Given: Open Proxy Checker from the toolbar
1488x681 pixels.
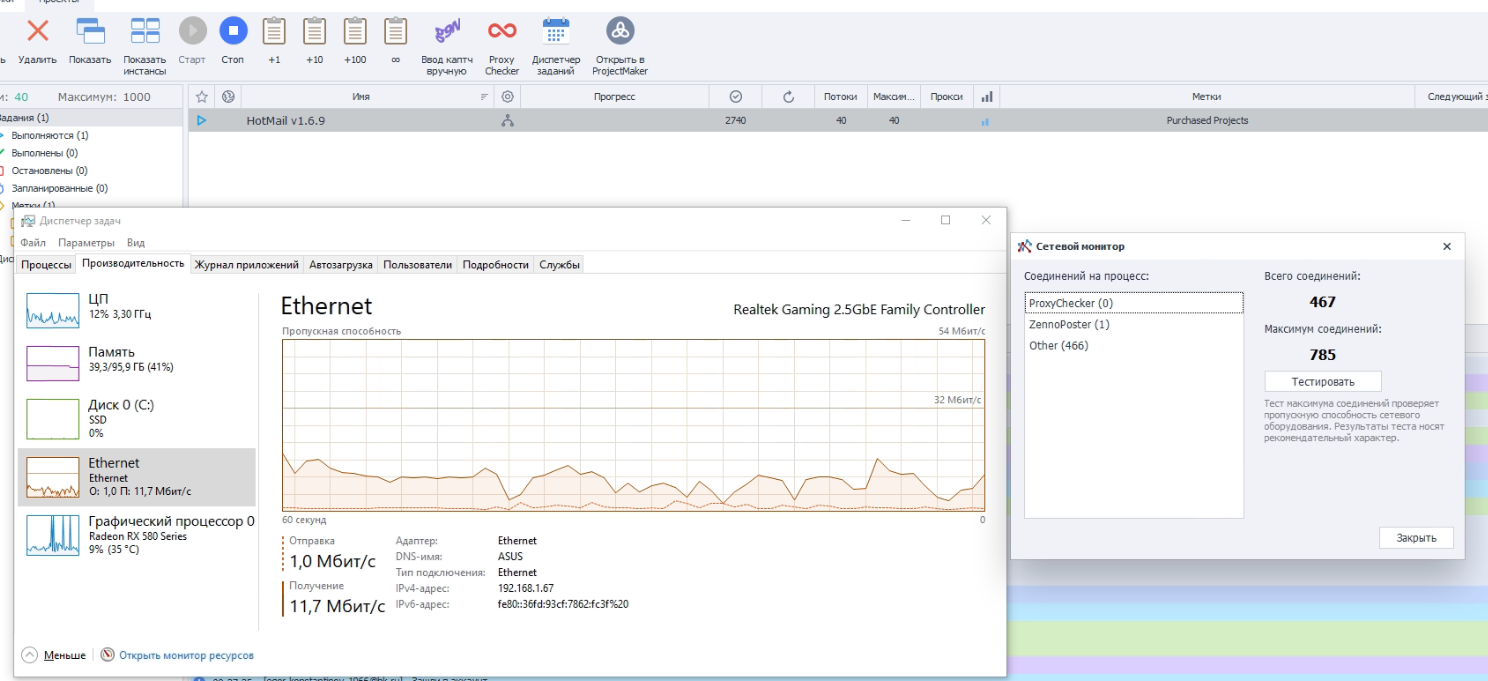Looking at the screenshot, I should tap(502, 32).
